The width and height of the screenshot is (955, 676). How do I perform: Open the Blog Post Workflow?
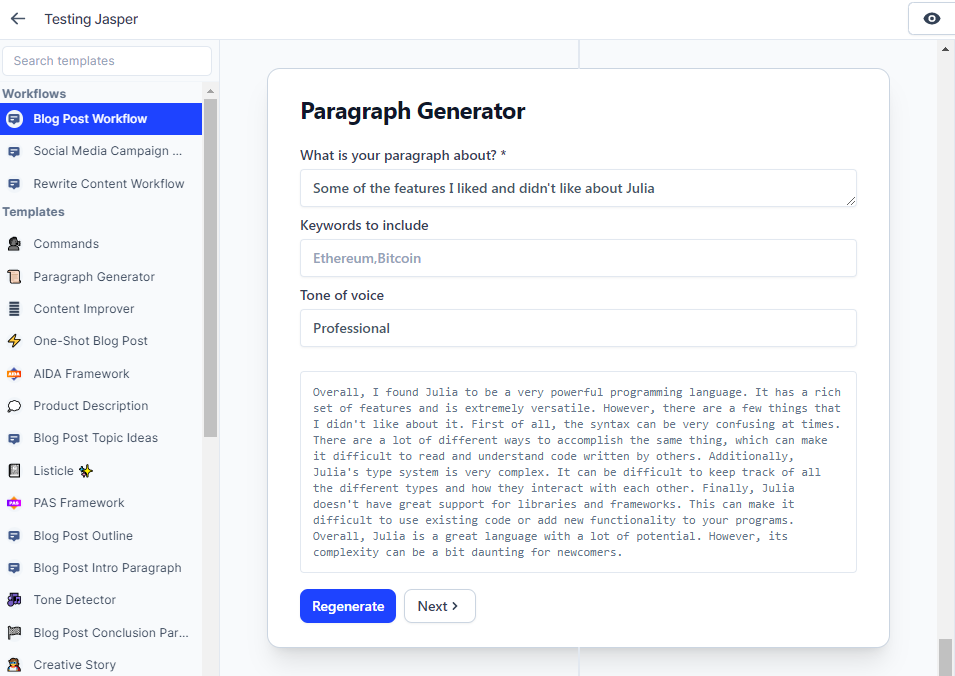pos(101,119)
